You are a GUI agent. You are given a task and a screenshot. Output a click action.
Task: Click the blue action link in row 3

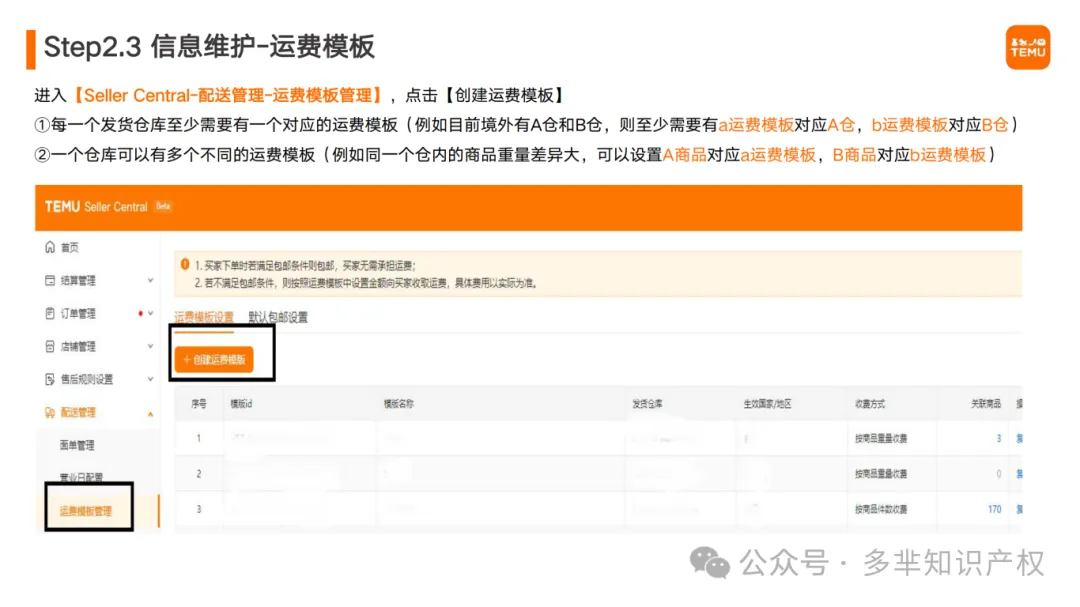click(1019, 509)
